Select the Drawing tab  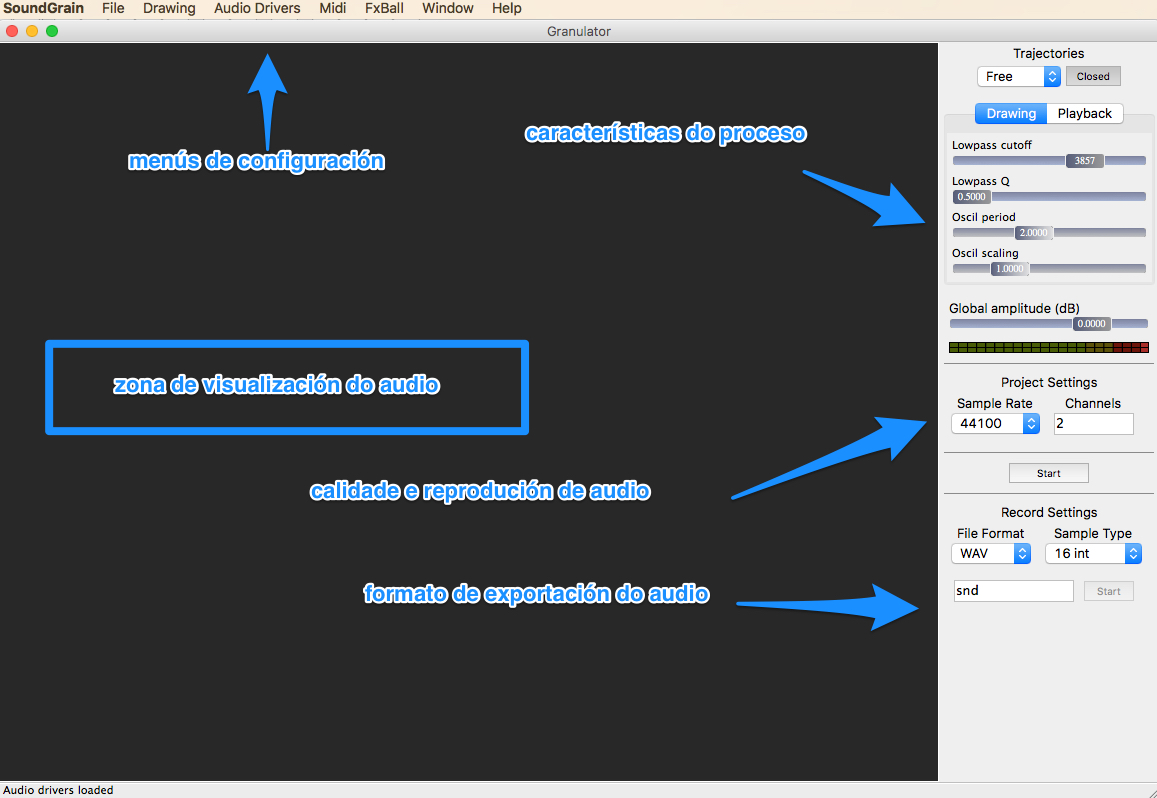pos(1011,114)
